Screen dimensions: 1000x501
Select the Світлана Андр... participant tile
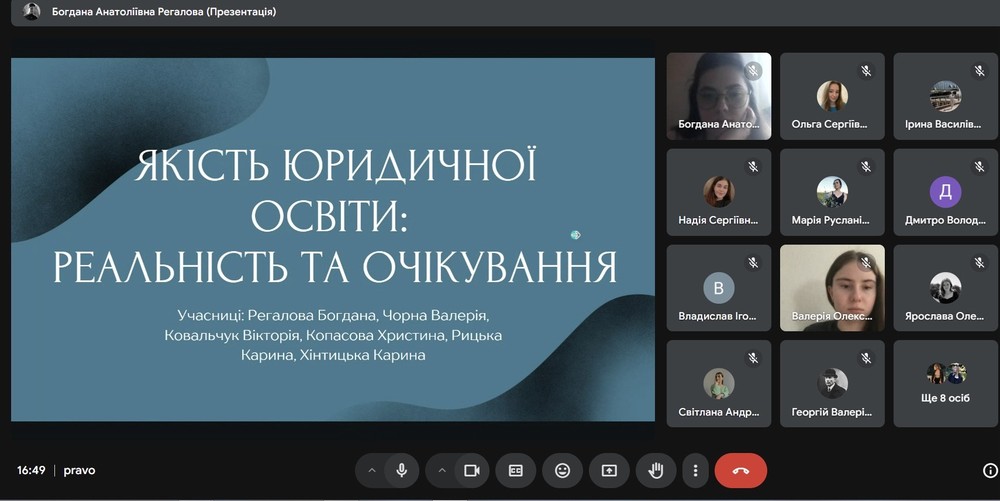(719, 384)
